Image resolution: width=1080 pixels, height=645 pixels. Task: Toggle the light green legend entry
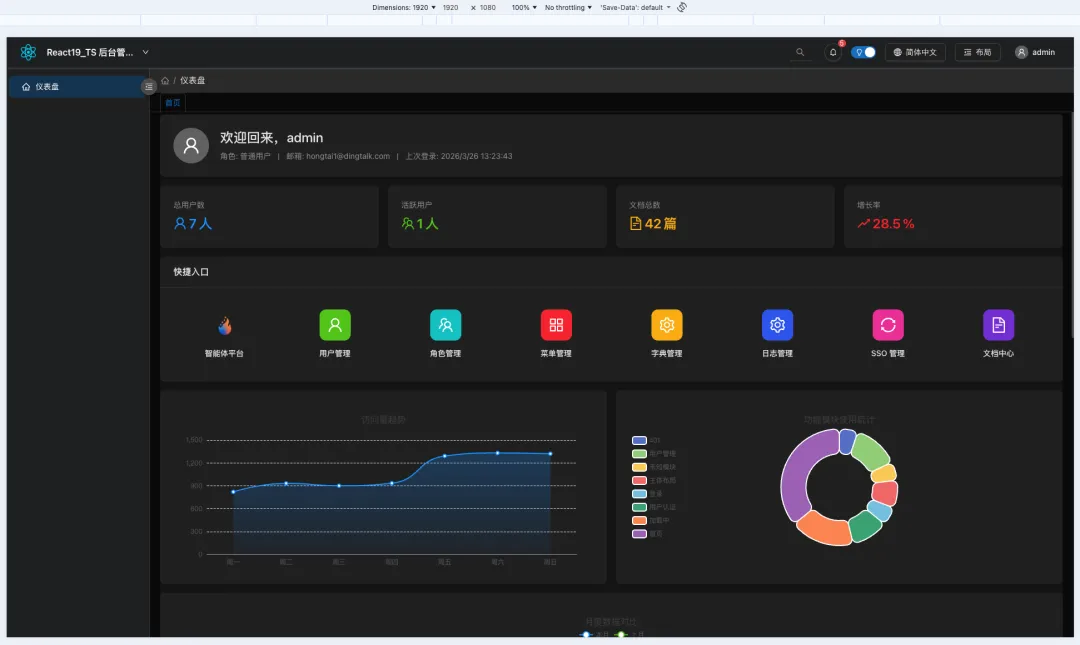(x=654, y=453)
